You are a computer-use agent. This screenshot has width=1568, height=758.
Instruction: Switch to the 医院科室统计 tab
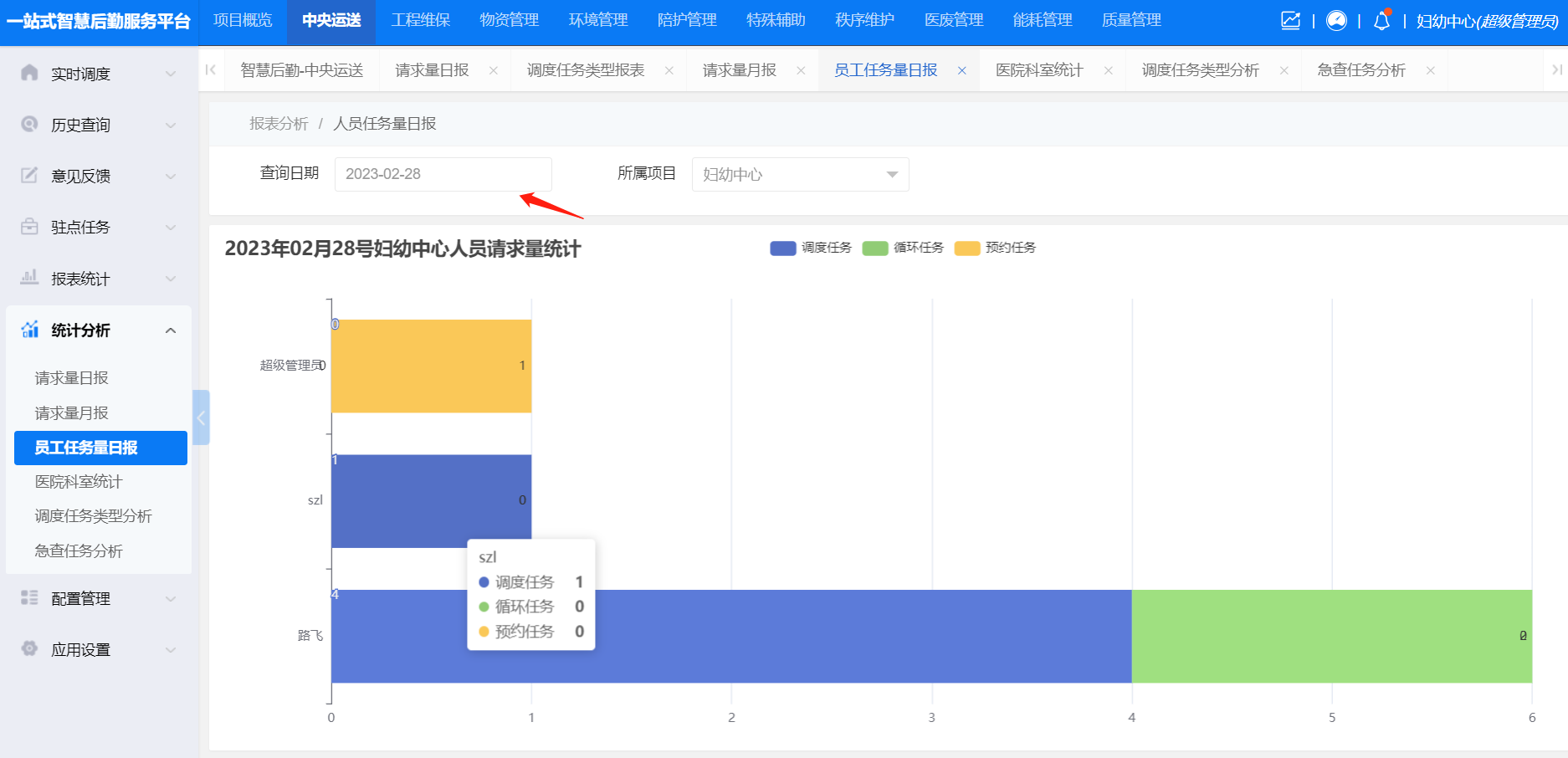(x=1038, y=70)
